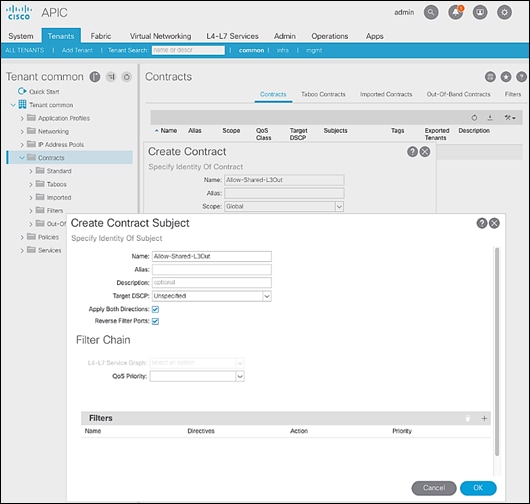Click the search magnifier icon in header
The height and width of the screenshot is (504, 530).
[x=431, y=13]
